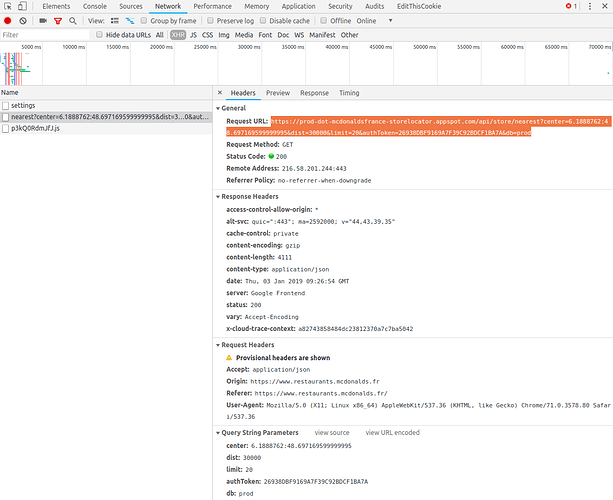Open the DevTools three-dot menu
613x500 pixels.
[x=590, y=6]
